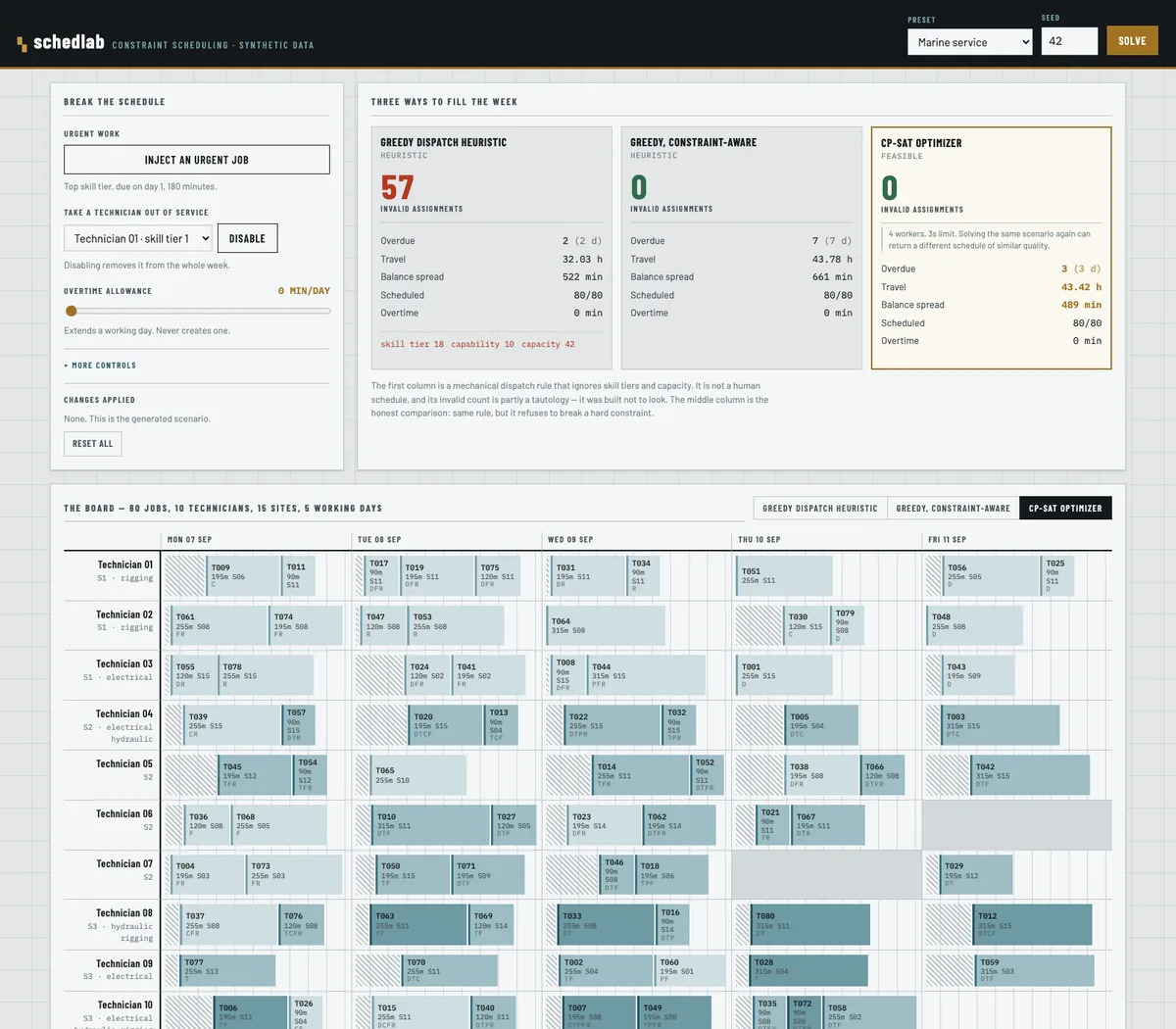Select job T064 315m block
Screen dimensions: 1176x1029
pos(606,625)
